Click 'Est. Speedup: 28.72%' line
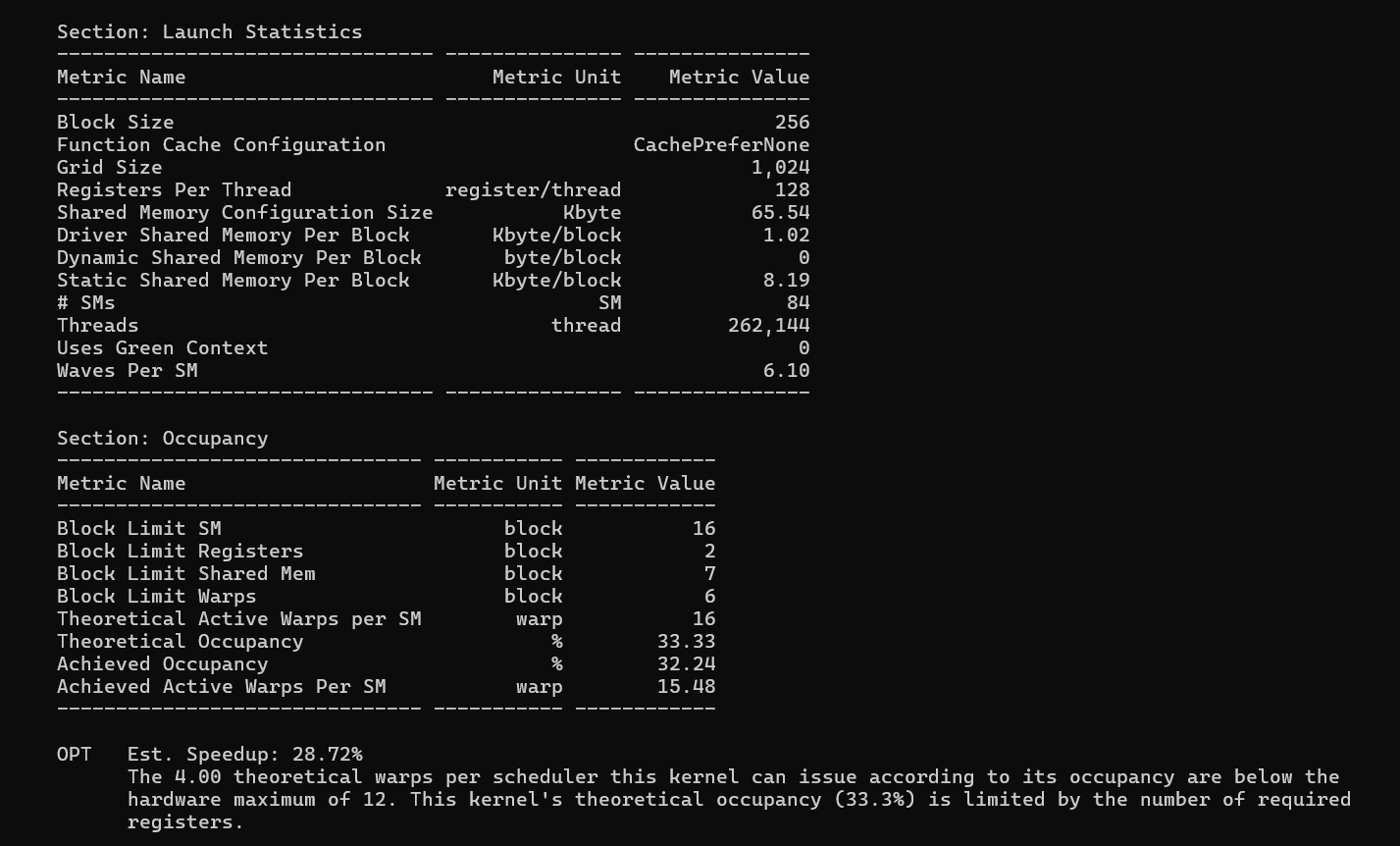The height and width of the screenshot is (846, 1400). coord(244,755)
